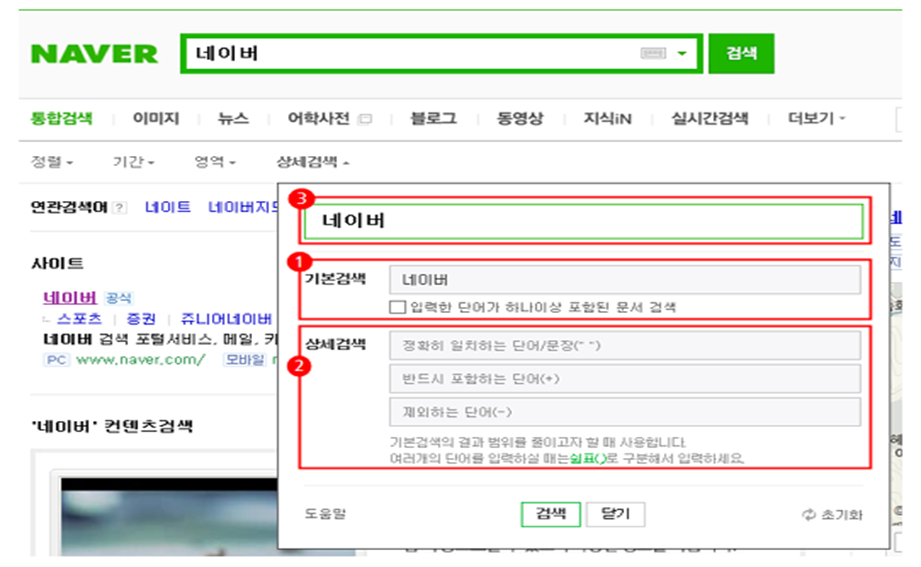Collapse the 상세검색 panel toggle

click(x=312, y=162)
